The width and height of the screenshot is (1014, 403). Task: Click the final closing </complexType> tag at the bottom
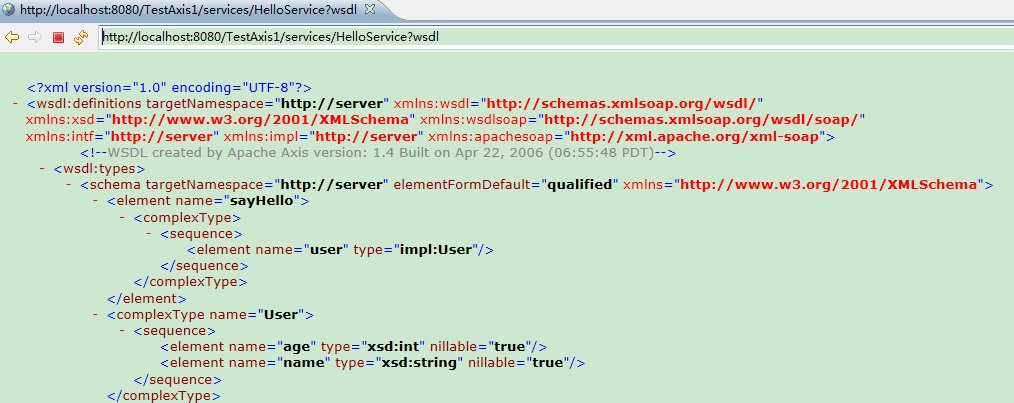[164, 395]
